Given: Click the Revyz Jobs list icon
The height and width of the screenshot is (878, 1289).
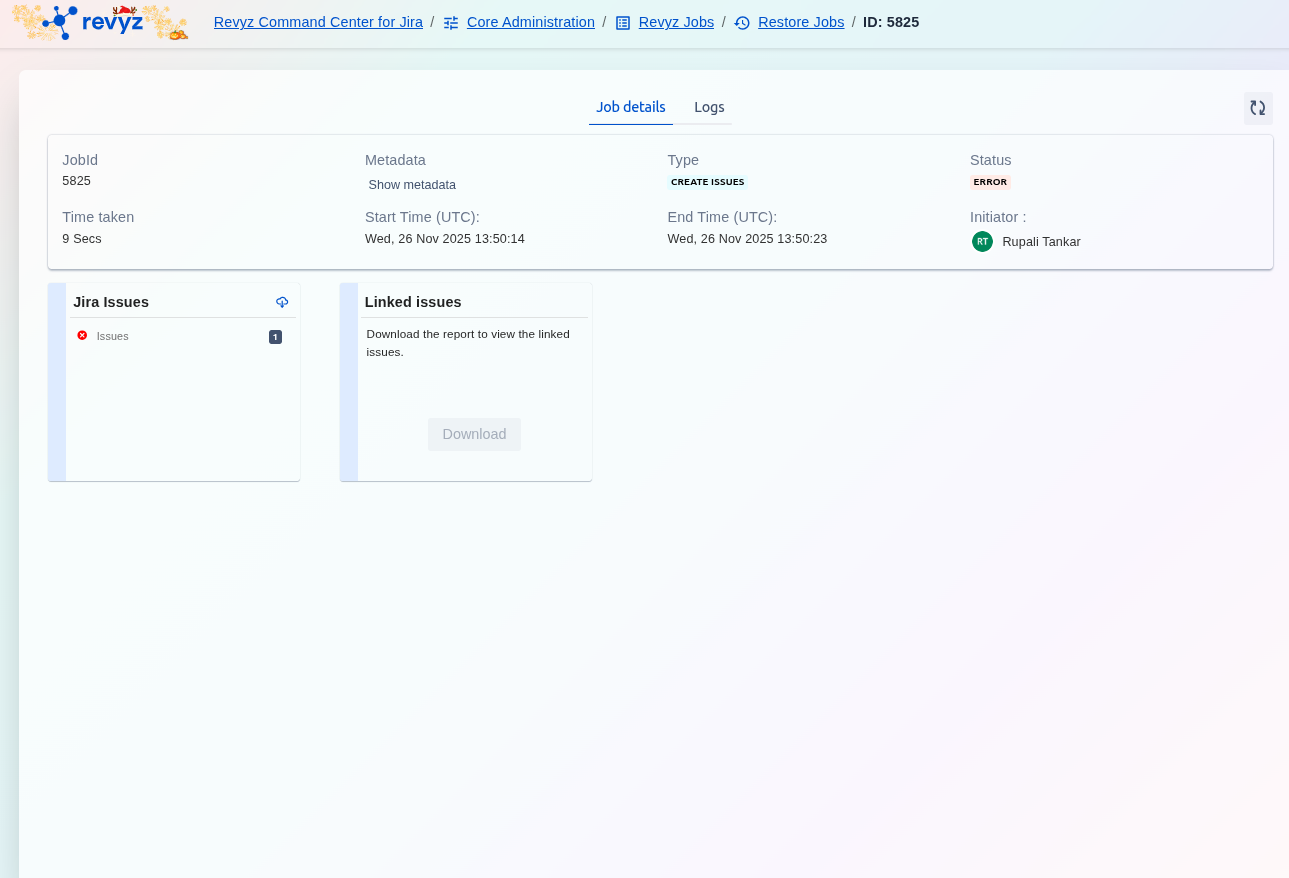Looking at the screenshot, I should click(x=623, y=23).
